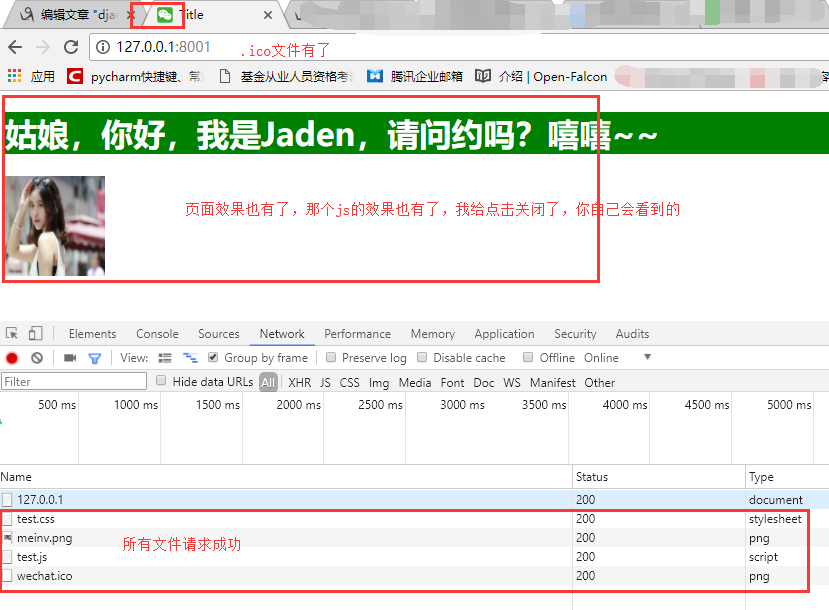The height and width of the screenshot is (610, 829).
Task: Click the Filter text input field
Action: point(74,382)
